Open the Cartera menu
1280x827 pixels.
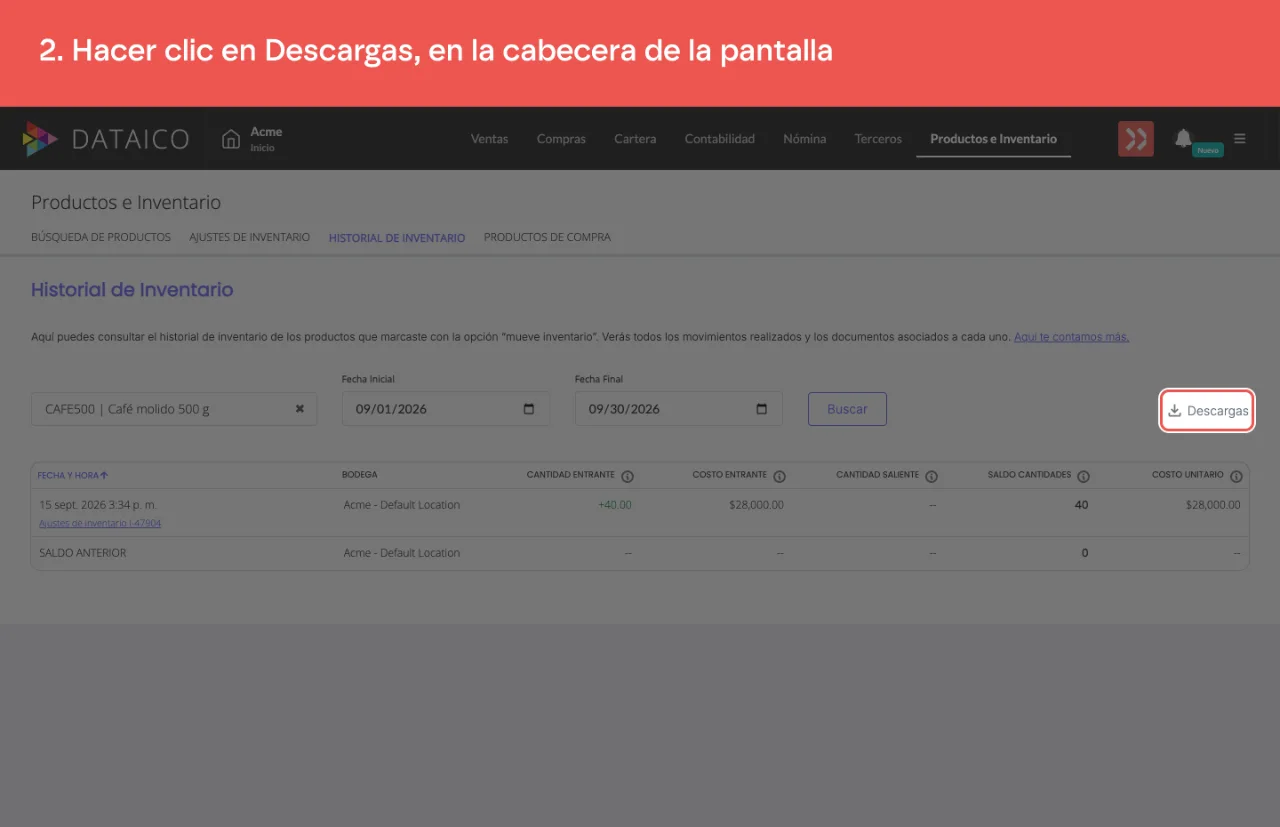[x=635, y=139]
